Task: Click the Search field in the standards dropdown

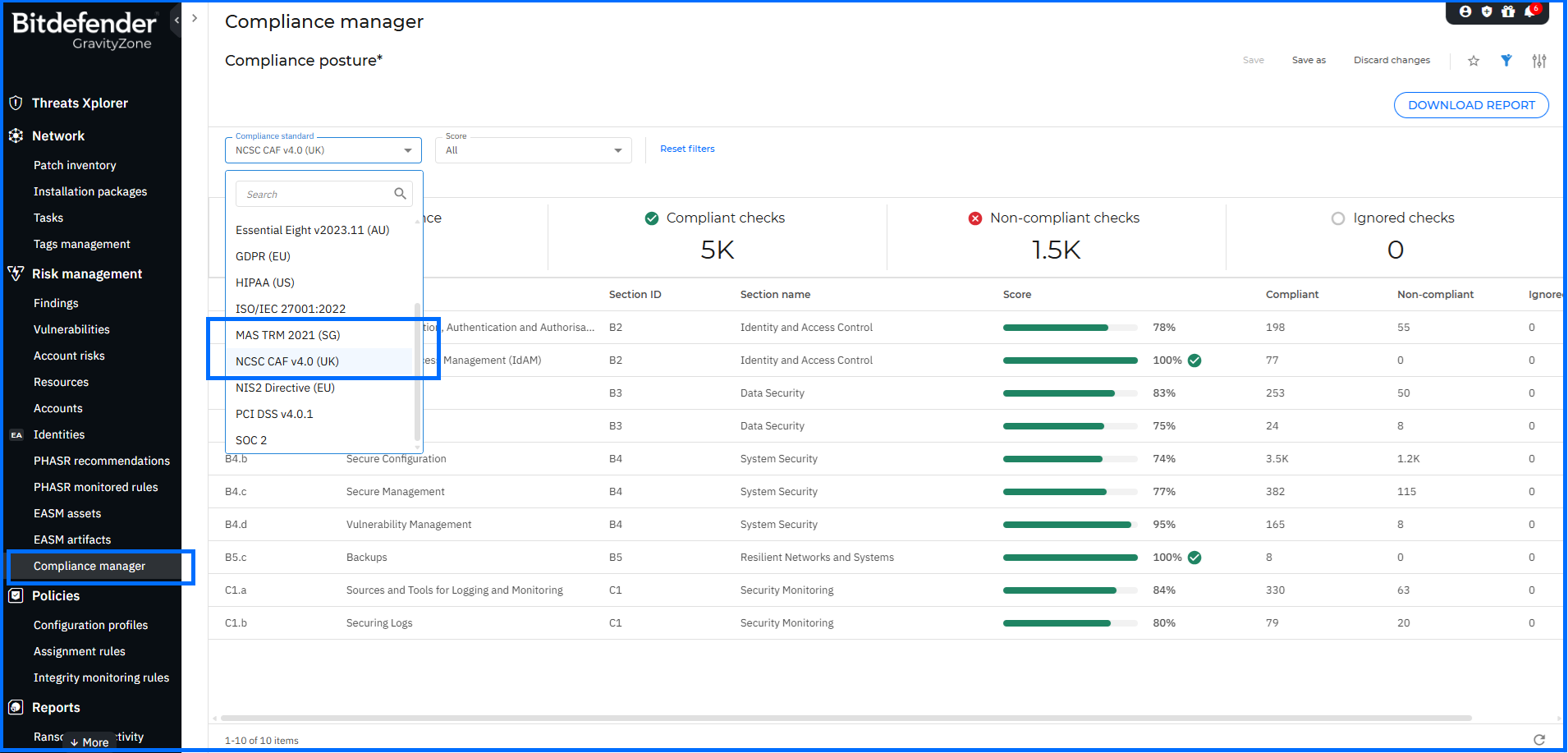Action: coord(320,193)
